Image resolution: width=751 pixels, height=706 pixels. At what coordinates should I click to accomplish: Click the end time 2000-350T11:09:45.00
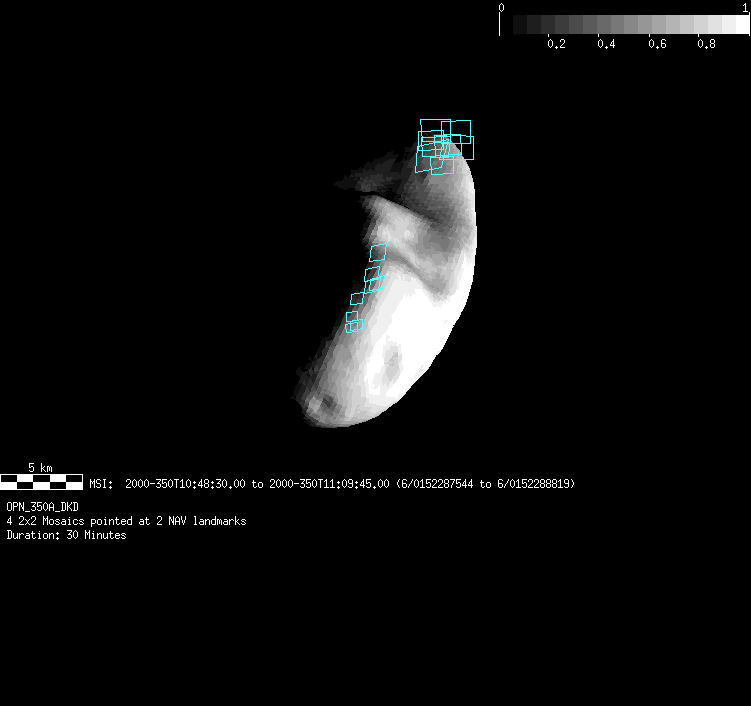coord(329,484)
